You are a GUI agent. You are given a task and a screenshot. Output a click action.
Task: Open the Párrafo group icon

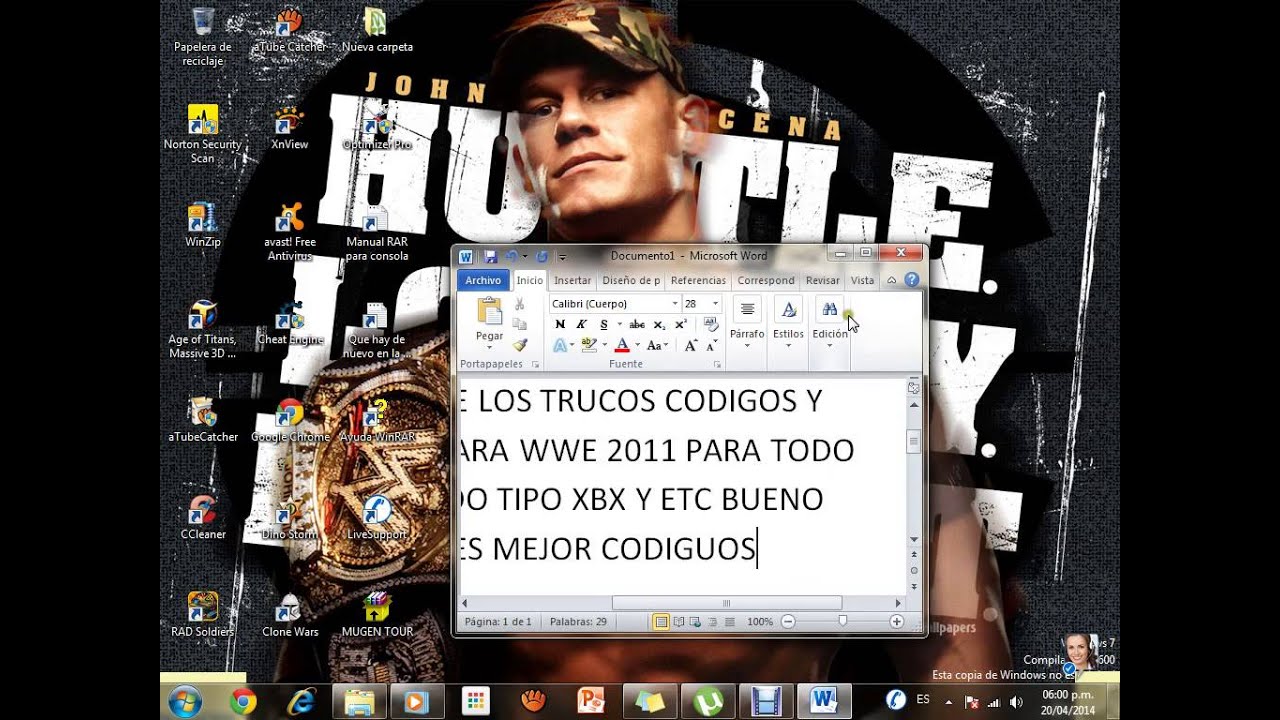tap(747, 310)
